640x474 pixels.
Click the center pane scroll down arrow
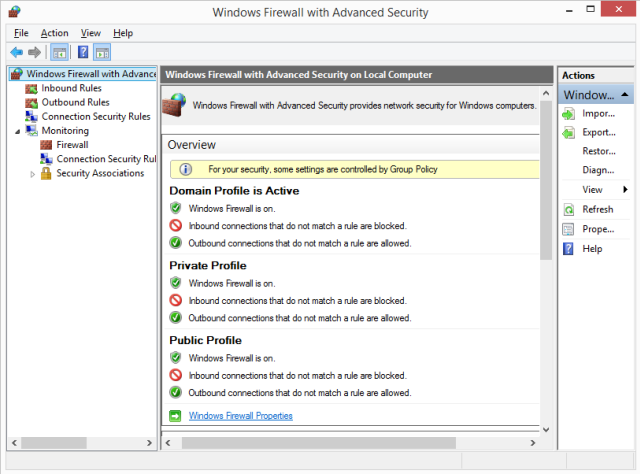click(546, 429)
